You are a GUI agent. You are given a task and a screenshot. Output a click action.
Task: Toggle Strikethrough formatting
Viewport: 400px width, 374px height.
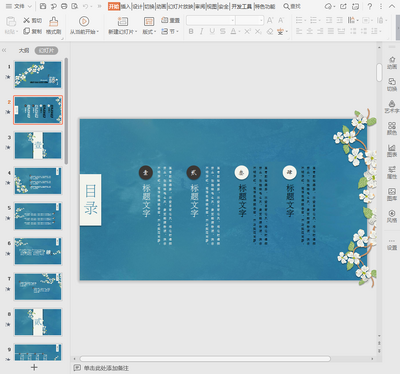pos(223,31)
